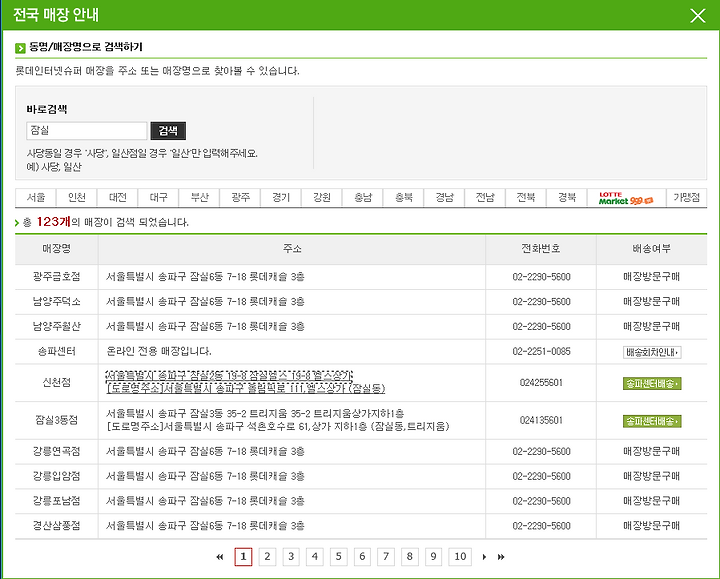Select the 인천 region tab
Image resolution: width=720 pixels, height=579 pixels.
coord(77,197)
